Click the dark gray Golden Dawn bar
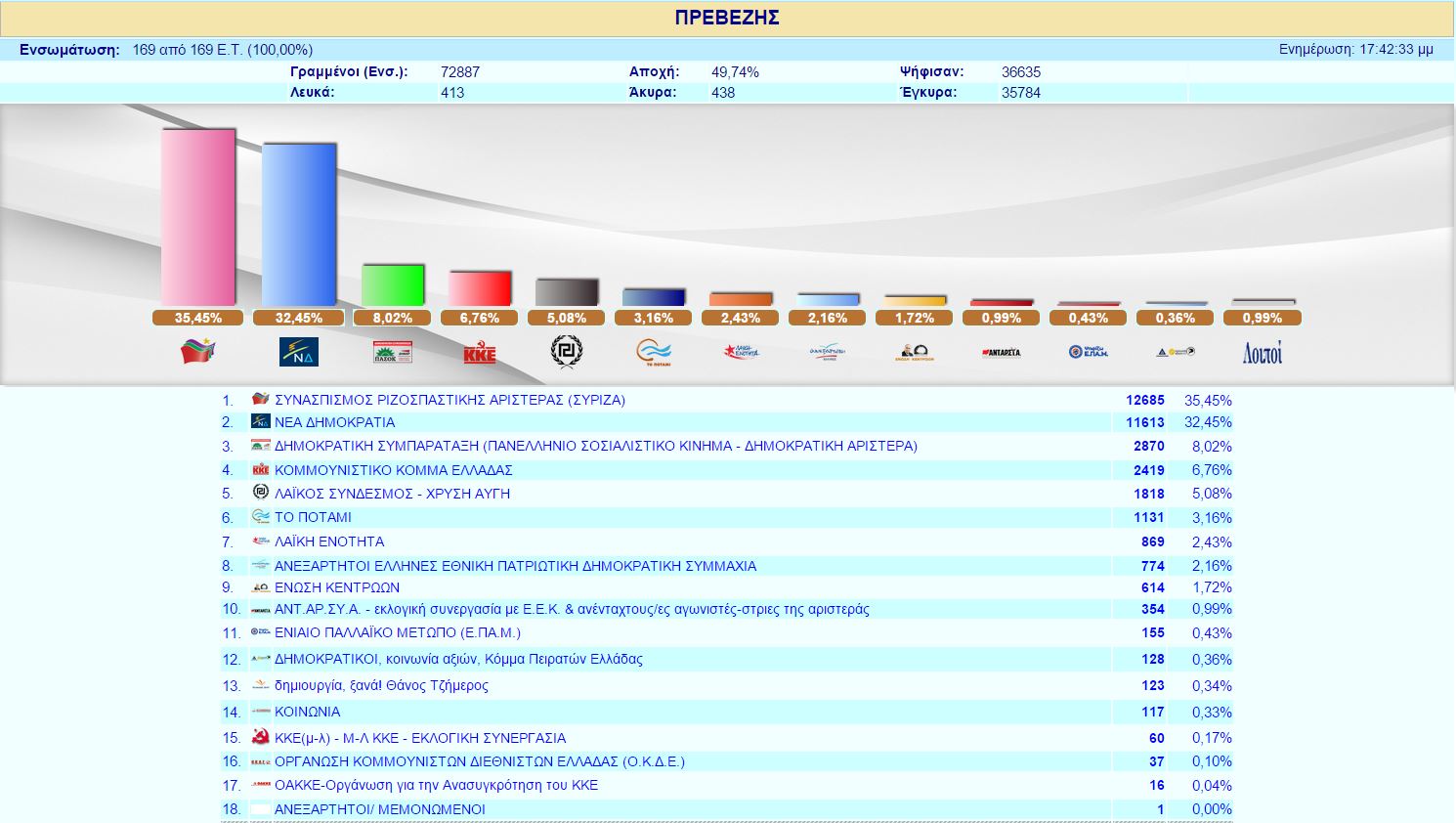This screenshot has height=823, width=1456. 567,292
